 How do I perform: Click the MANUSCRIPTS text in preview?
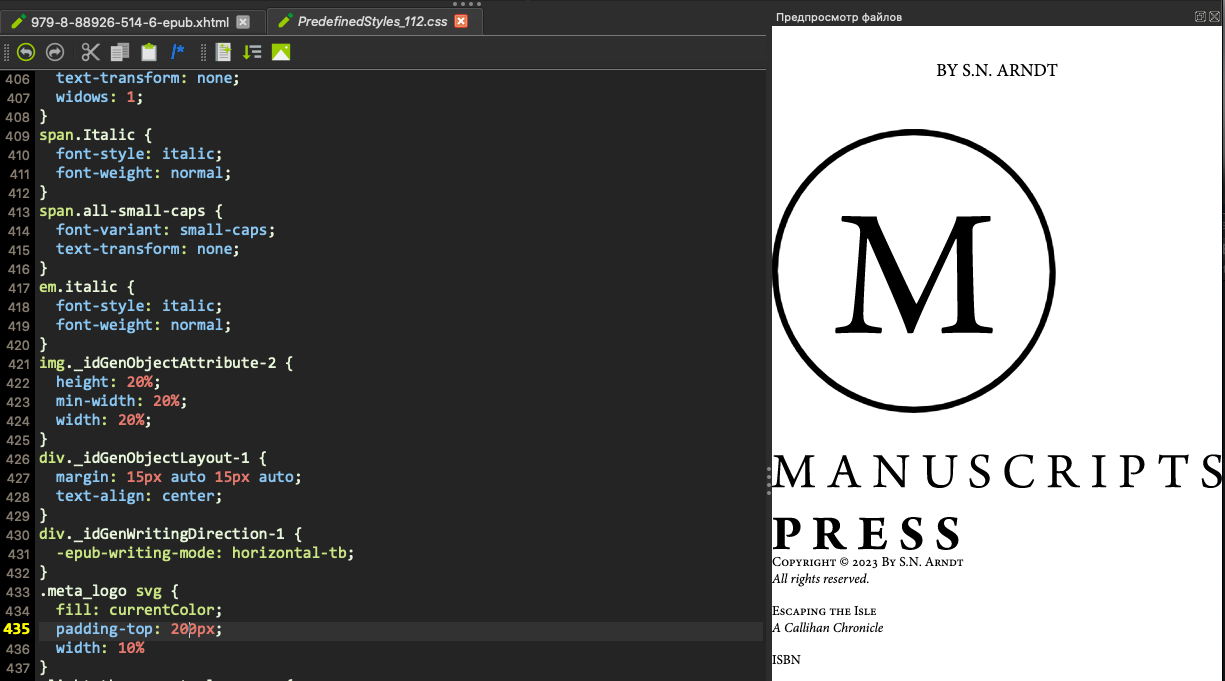click(x=998, y=472)
